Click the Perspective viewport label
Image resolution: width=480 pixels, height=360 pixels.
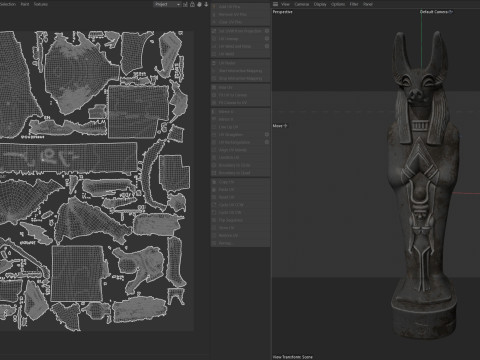tap(283, 12)
